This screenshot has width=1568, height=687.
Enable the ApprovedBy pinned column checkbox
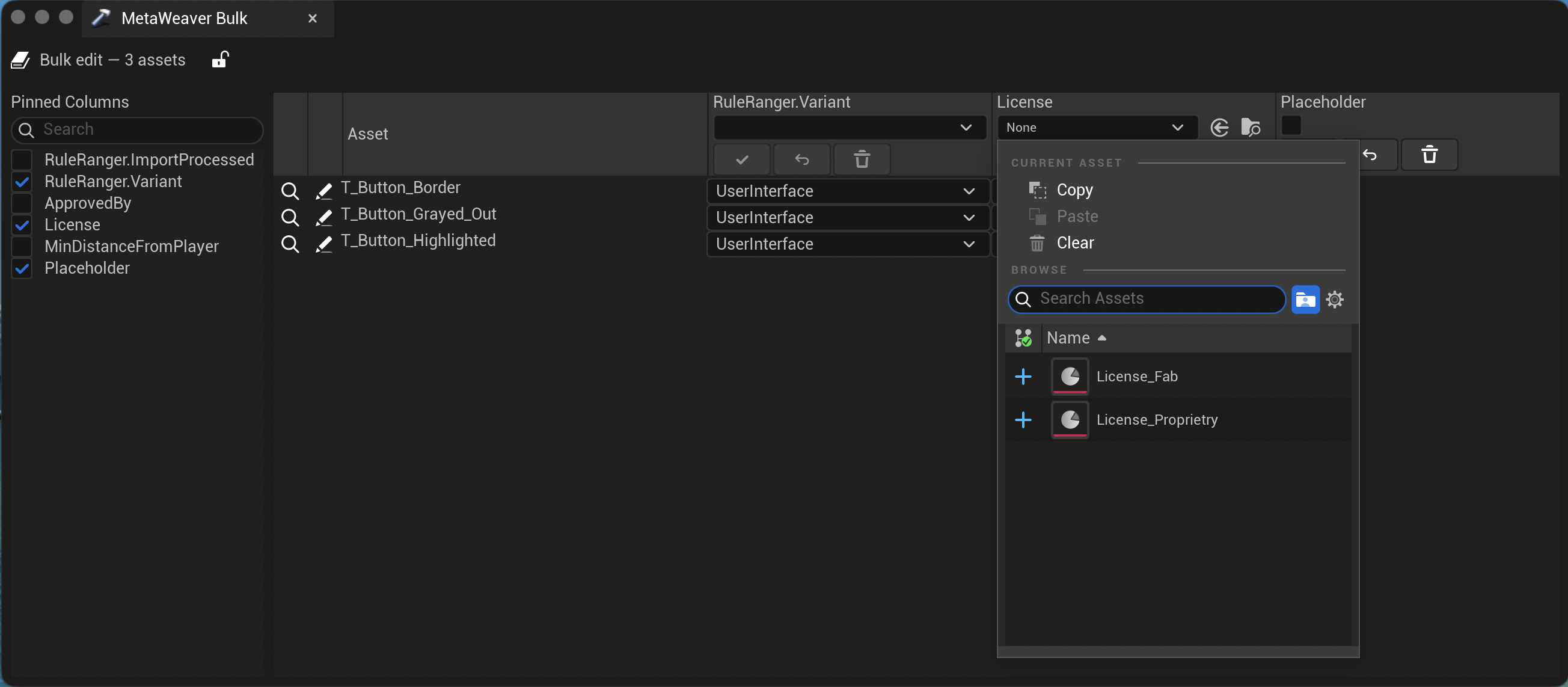tap(22, 203)
